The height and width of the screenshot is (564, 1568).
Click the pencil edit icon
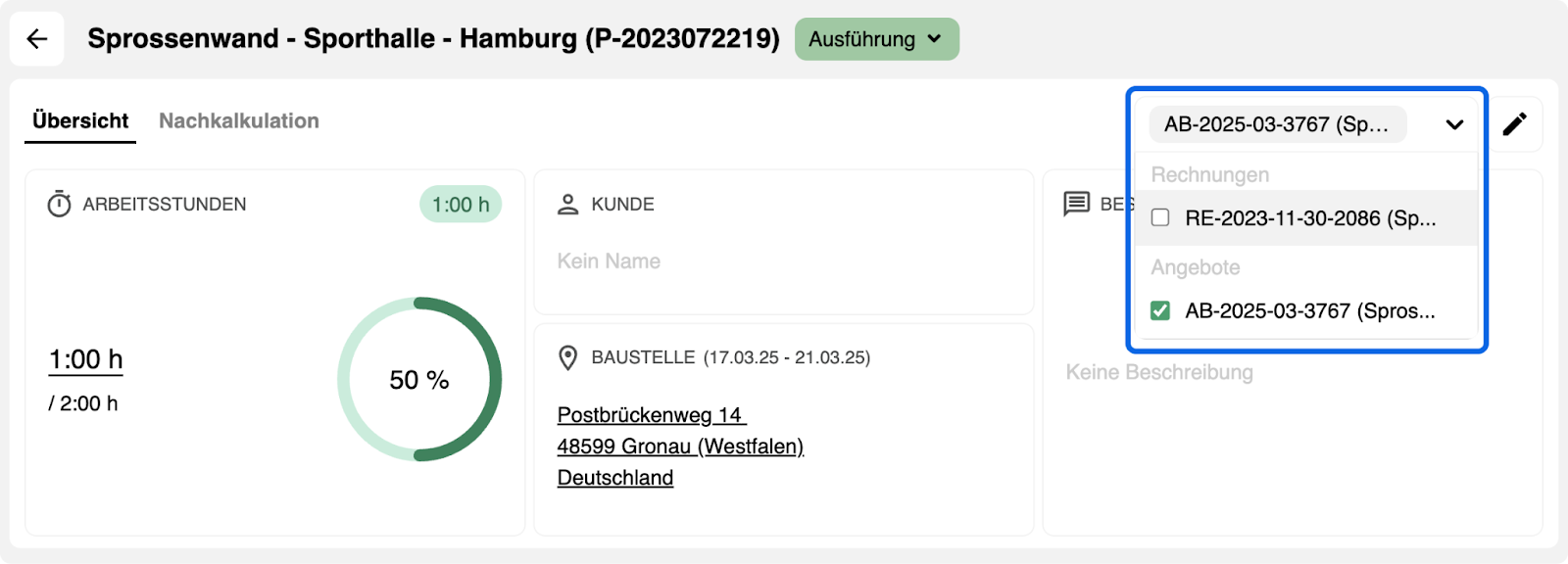click(x=1514, y=124)
